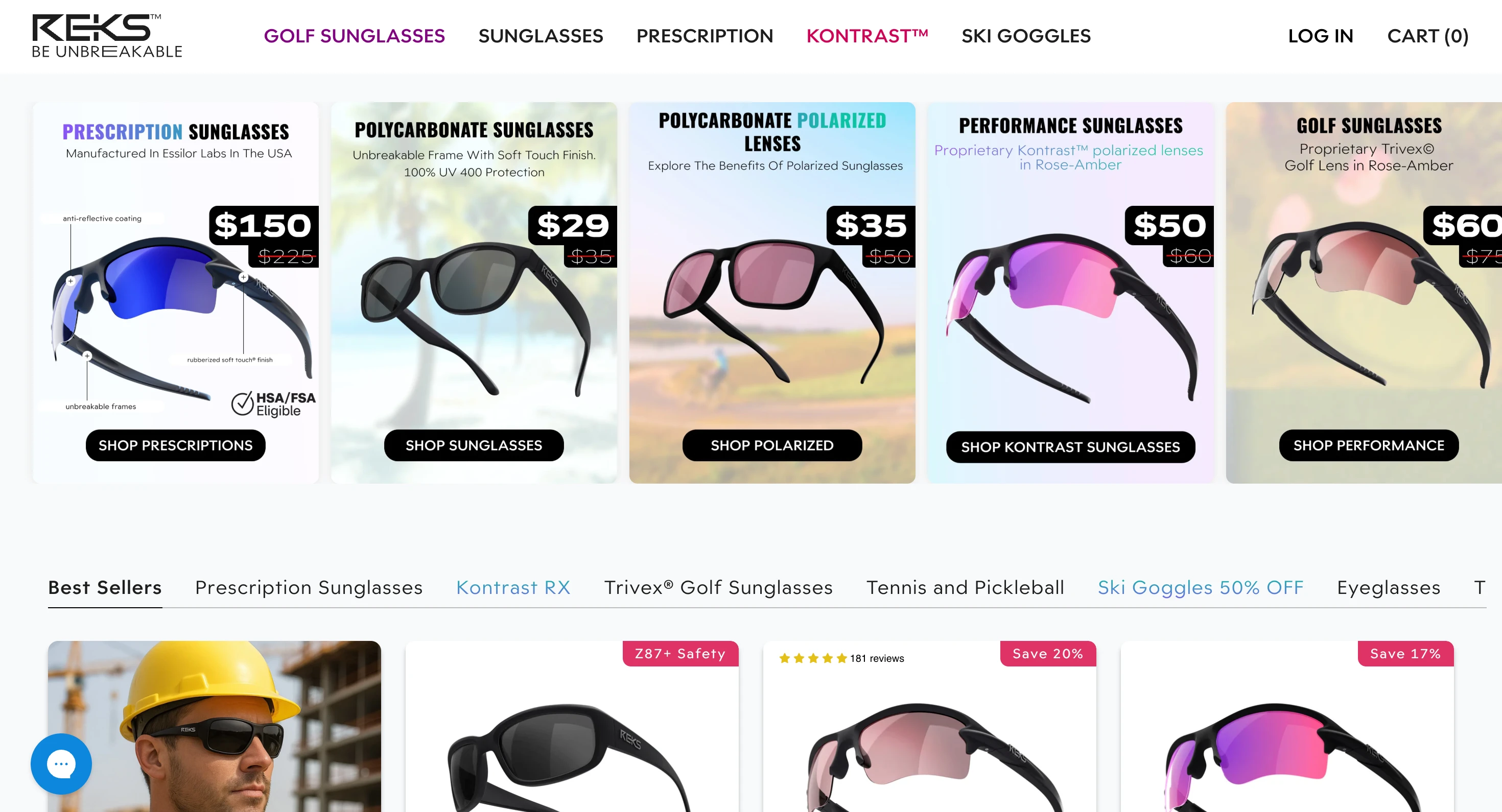The height and width of the screenshot is (812, 1502).
Task: Click the five-star 181 reviews rating
Action: (x=841, y=658)
